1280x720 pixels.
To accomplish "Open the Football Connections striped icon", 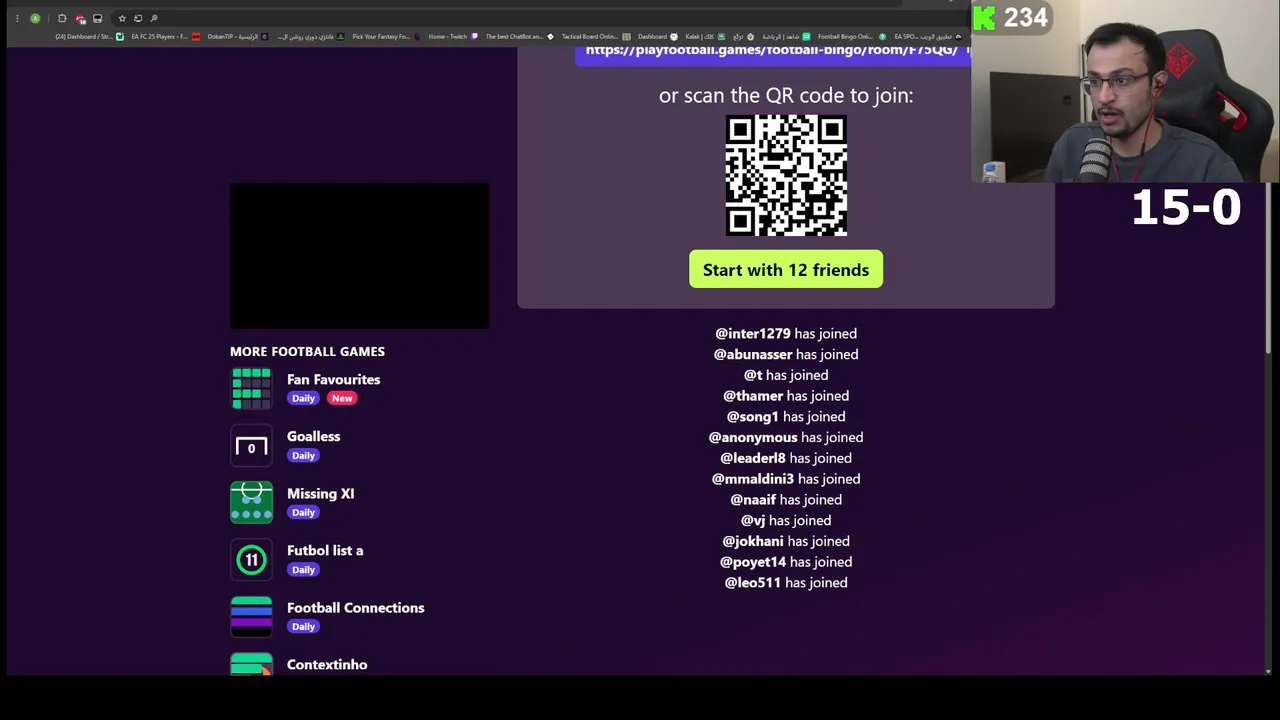I will click(251, 616).
